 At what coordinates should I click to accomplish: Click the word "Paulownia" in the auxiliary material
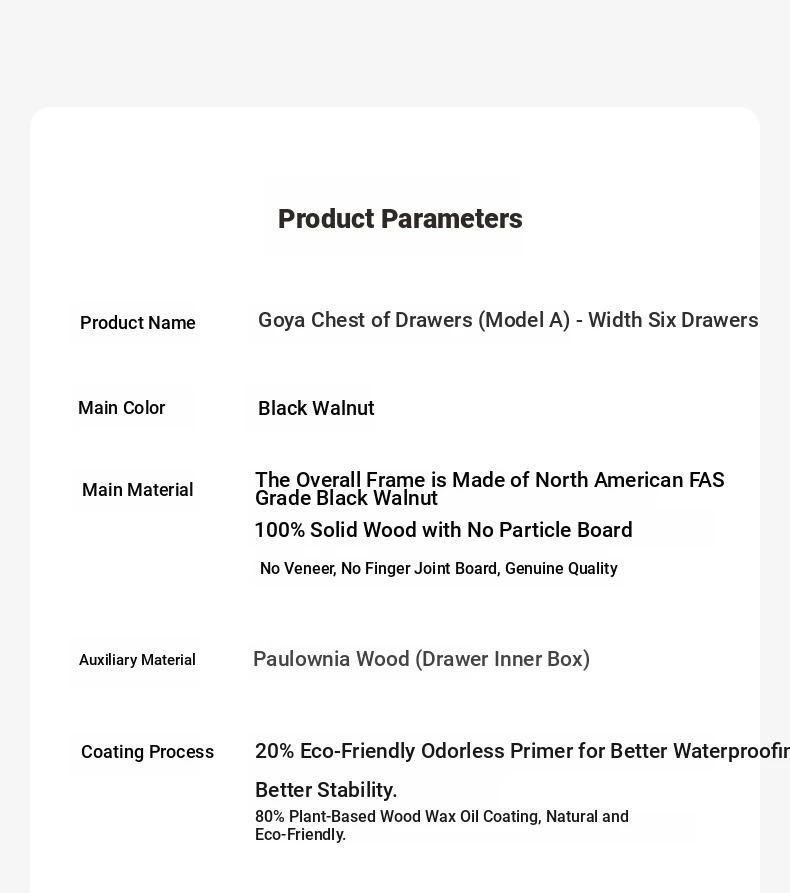coord(302,659)
